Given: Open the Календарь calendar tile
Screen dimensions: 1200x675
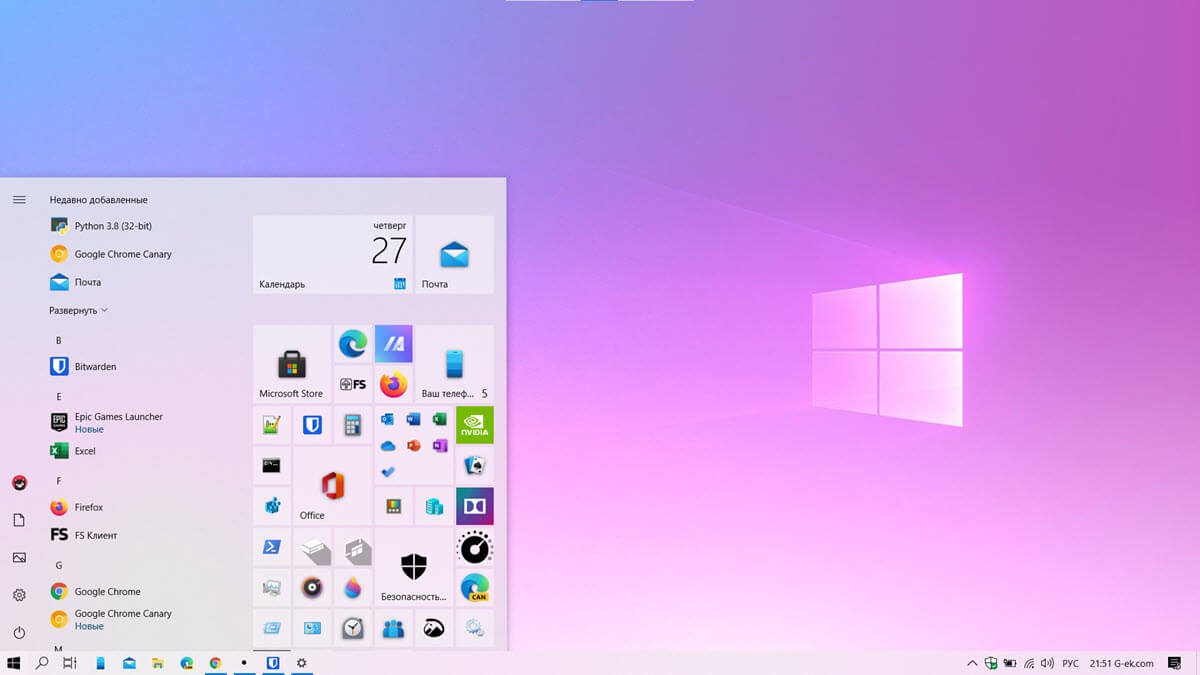Looking at the screenshot, I should pyautogui.click(x=332, y=255).
